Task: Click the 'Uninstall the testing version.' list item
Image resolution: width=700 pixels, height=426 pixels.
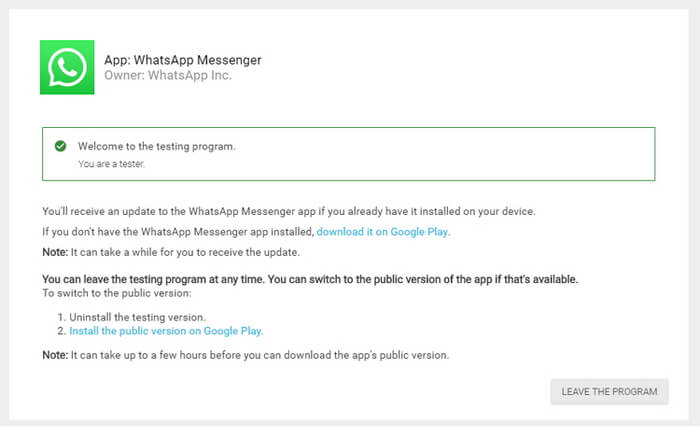Action: click(x=142, y=317)
